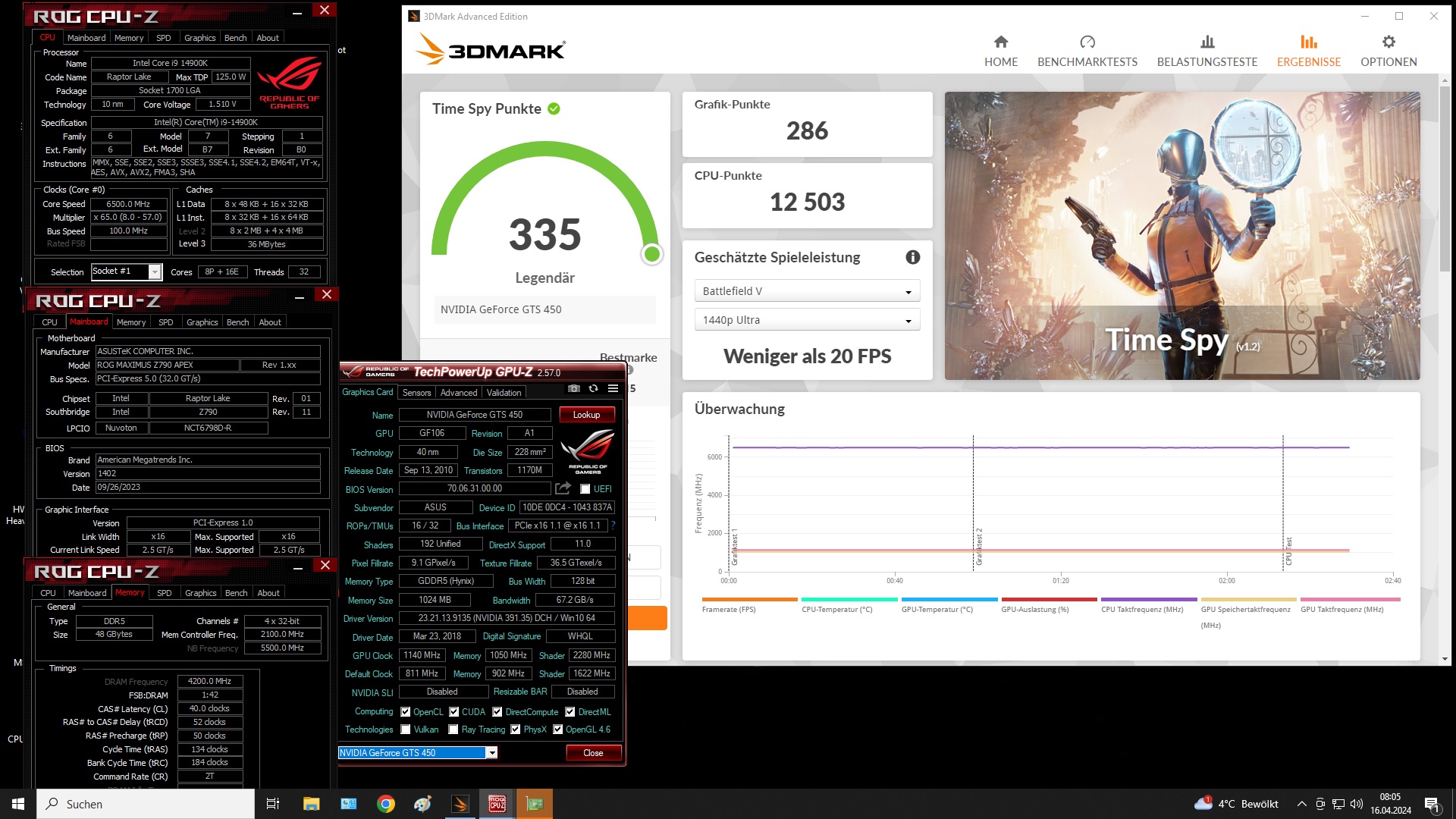Toggle UEFI checkbox in GPU-Z
The image size is (1456, 819).
tap(585, 489)
